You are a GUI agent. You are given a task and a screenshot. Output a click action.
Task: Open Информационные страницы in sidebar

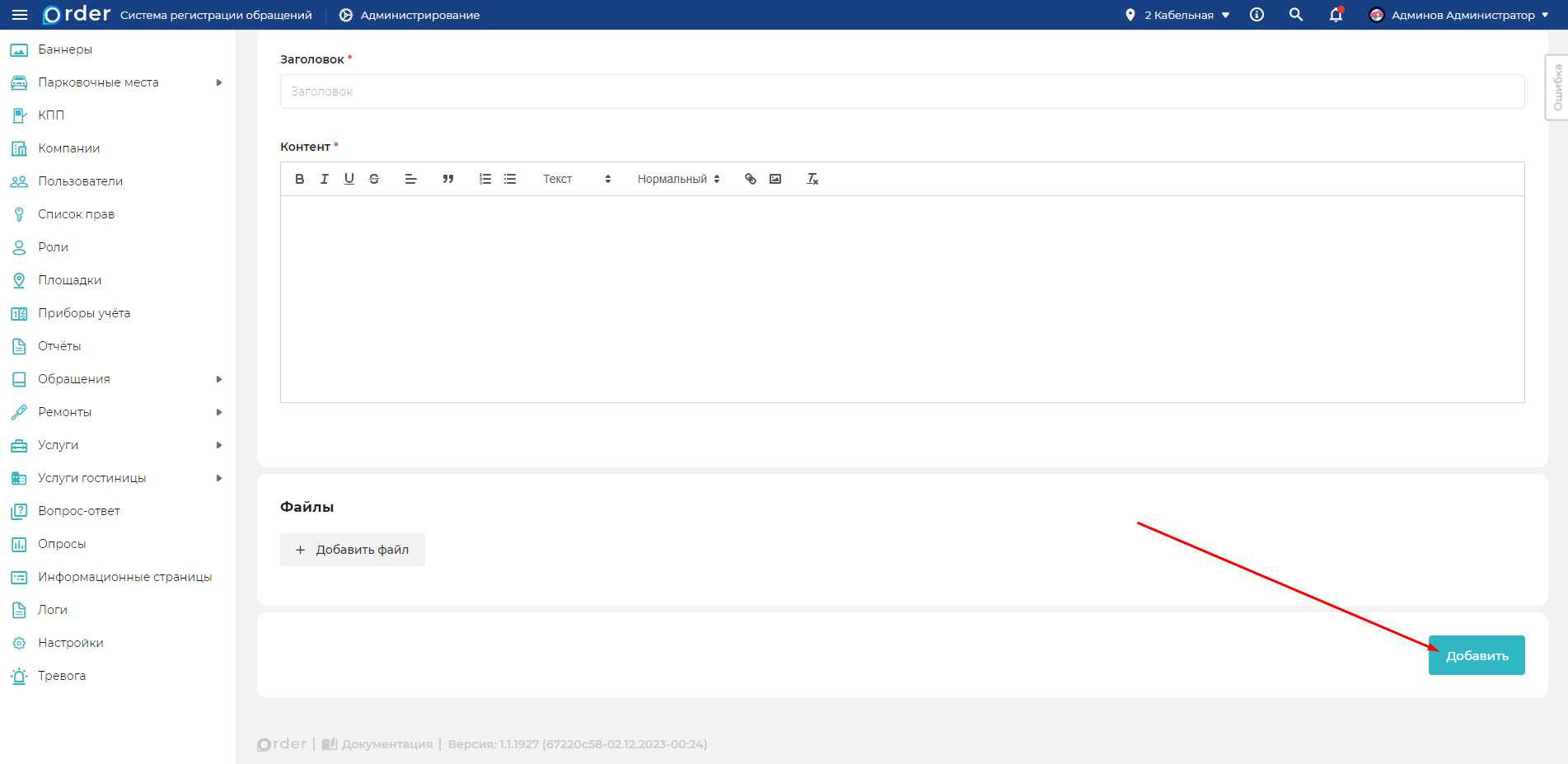[124, 577]
